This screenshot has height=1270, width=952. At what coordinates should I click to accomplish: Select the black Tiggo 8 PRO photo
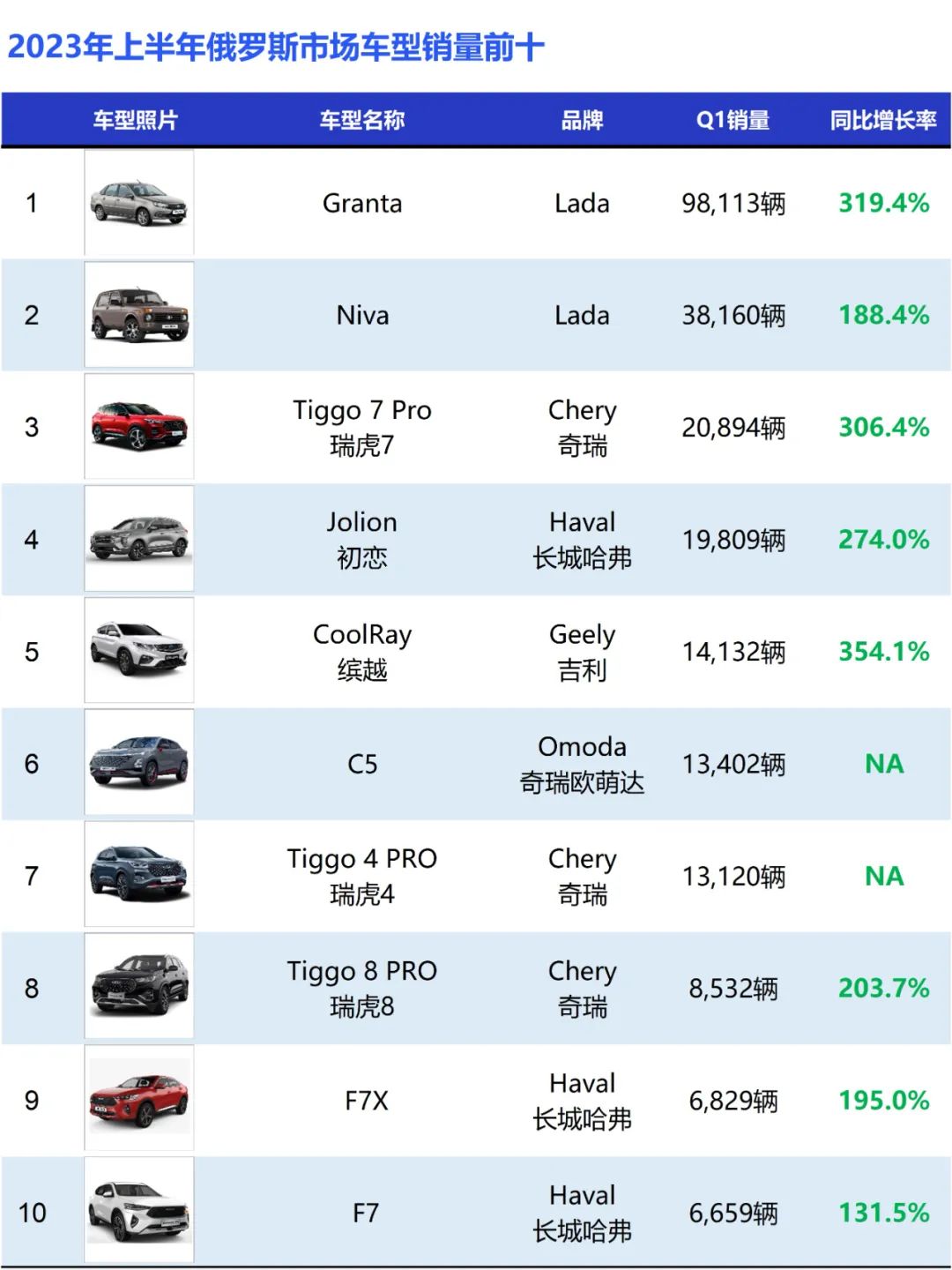pyautogui.click(x=139, y=987)
